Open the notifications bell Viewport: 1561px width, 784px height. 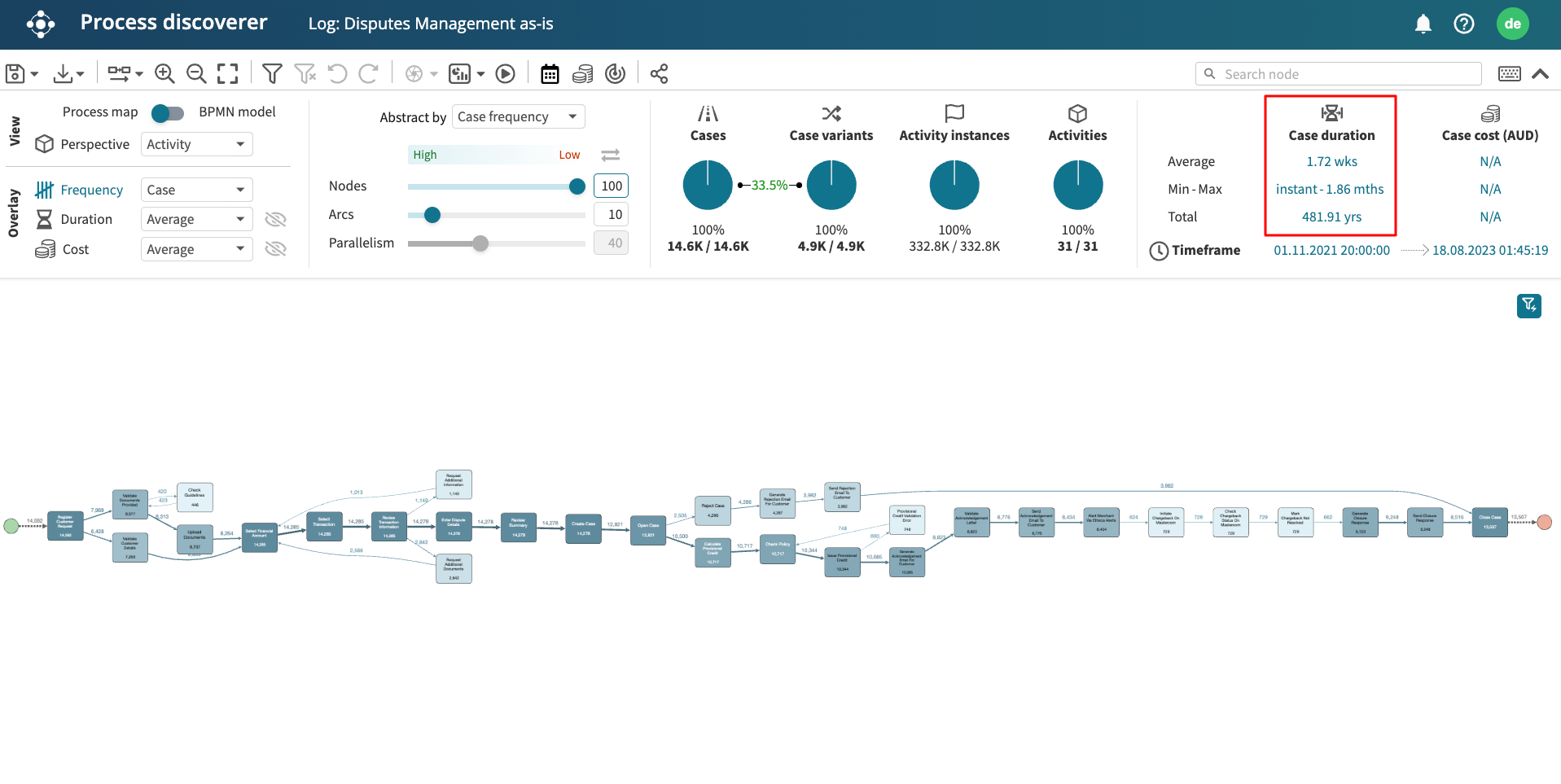click(x=1423, y=24)
